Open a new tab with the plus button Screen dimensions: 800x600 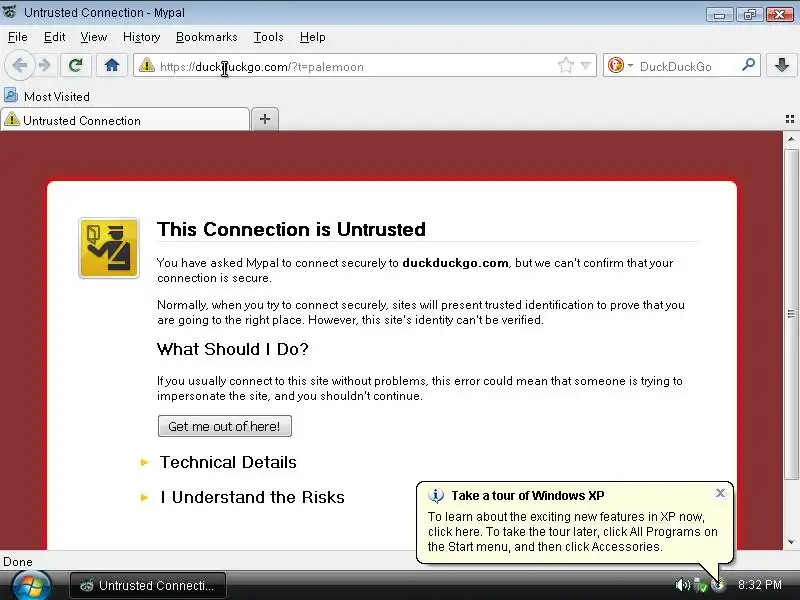265,119
